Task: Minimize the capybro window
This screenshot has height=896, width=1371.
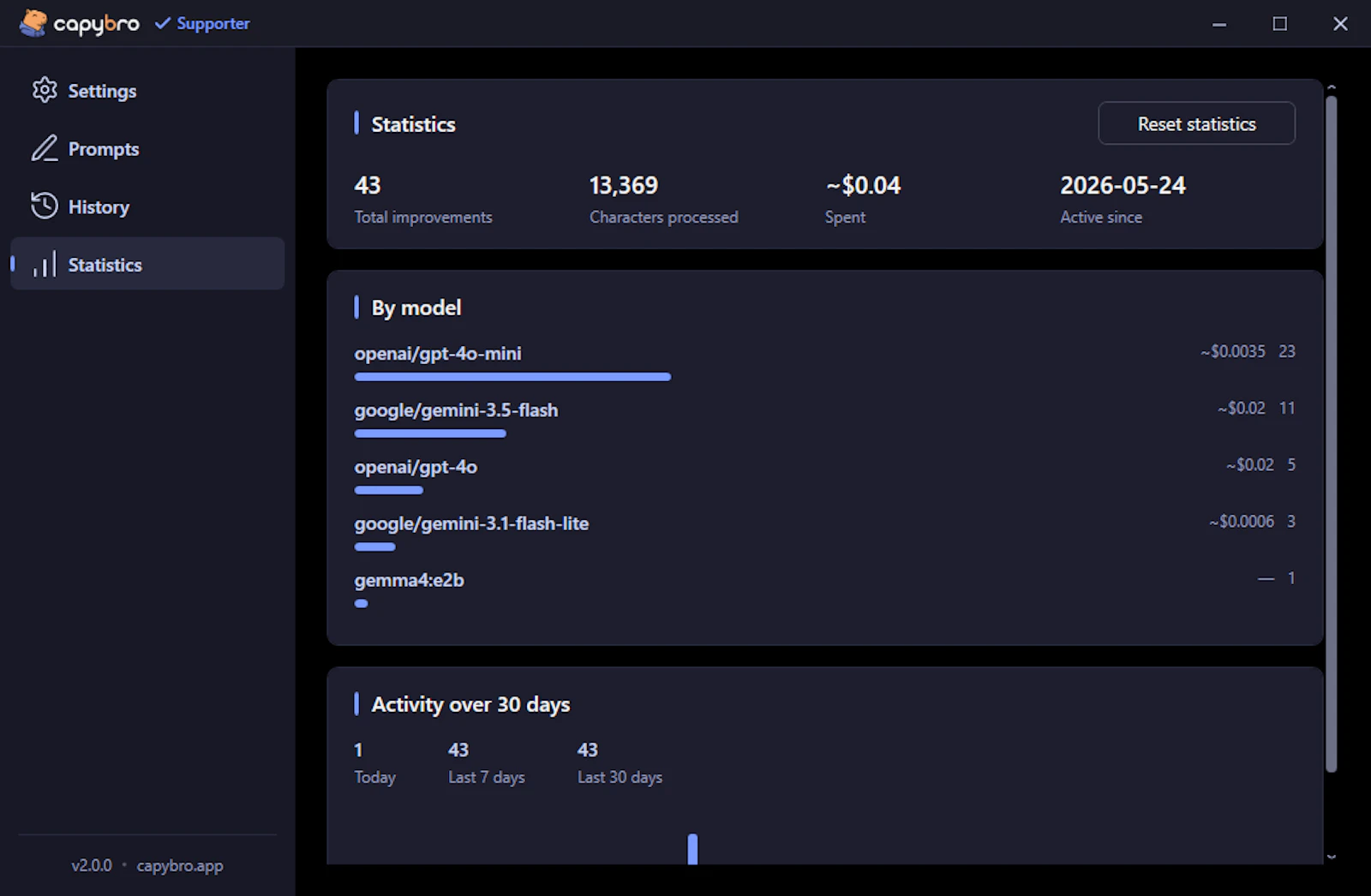Action: point(1218,24)
